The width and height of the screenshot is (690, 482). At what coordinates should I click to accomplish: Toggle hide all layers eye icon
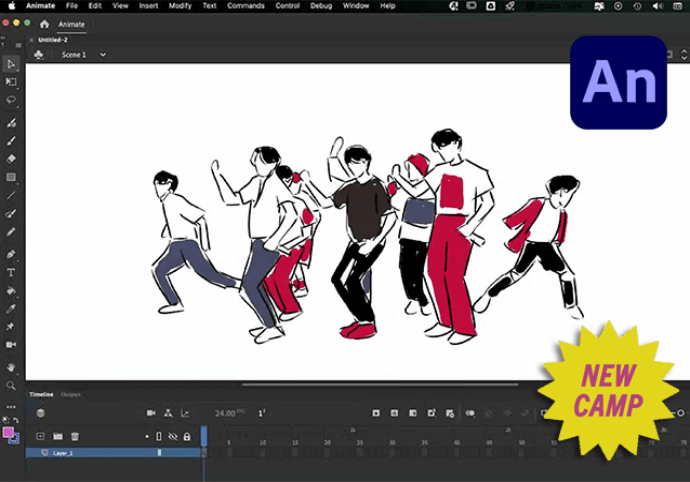click(172, 436)
